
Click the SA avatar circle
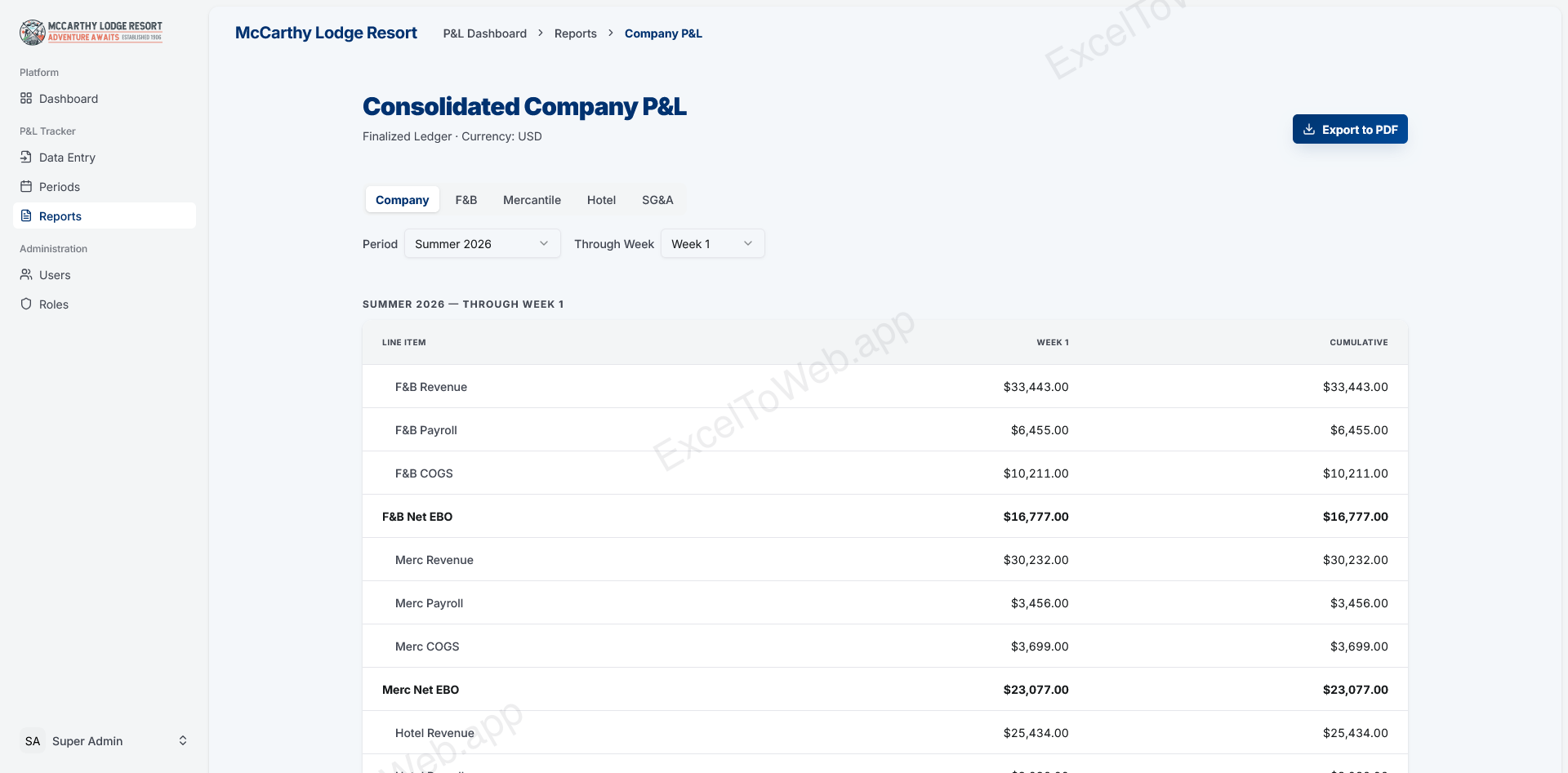pyautogui.click(x=33, y=740)
